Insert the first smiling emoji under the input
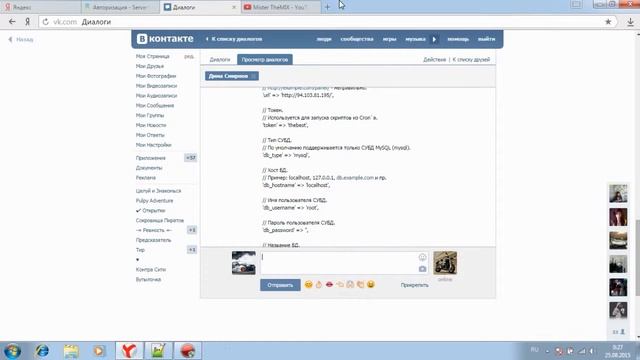The image size is (640, 360). tap(309, 284)
